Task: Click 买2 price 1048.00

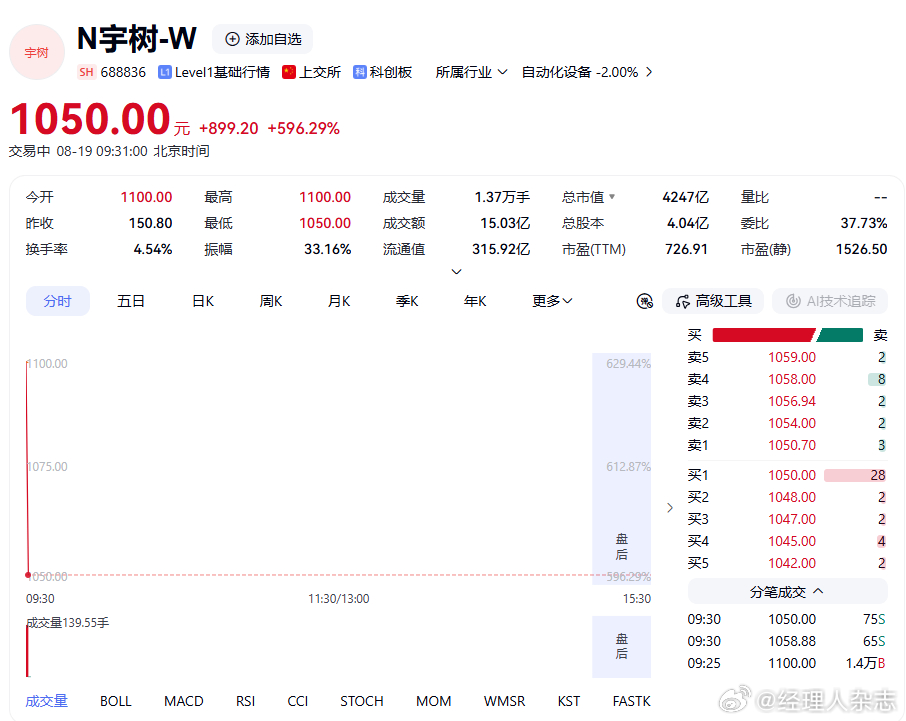Action: click(x=792, y=497)
